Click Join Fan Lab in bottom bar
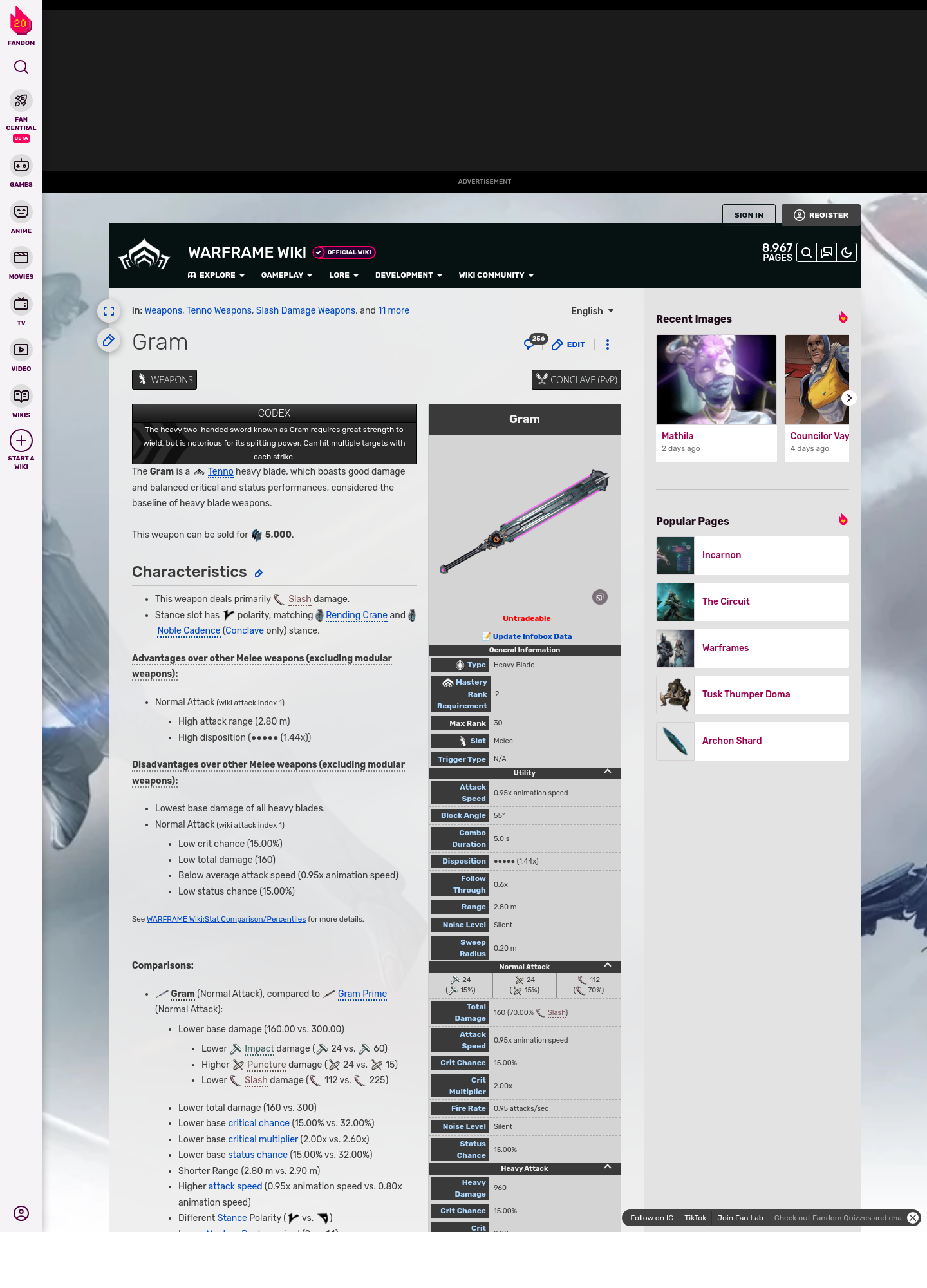927x1288 pixels. 740,1218
